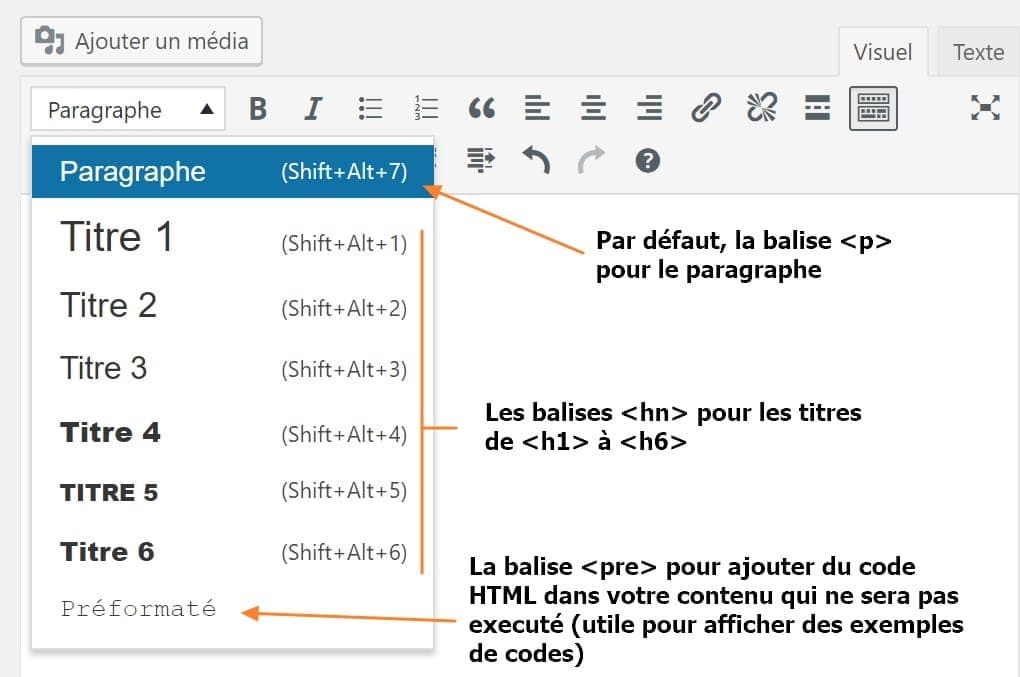Open the Paragraphe format dropdown
The height and width of the screenshot is (677, 1020).
pos(127,110)
